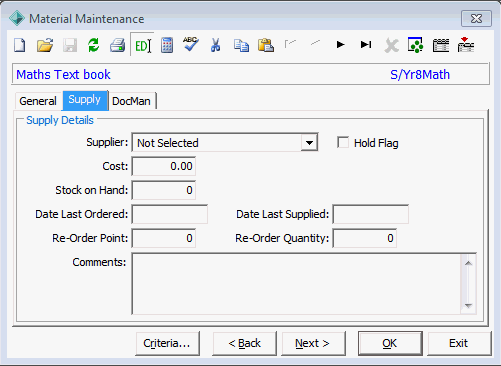This screenshot has height=366, width=501.
Task: Paste using the clipboard icon
Action: [x=266, y=45]
